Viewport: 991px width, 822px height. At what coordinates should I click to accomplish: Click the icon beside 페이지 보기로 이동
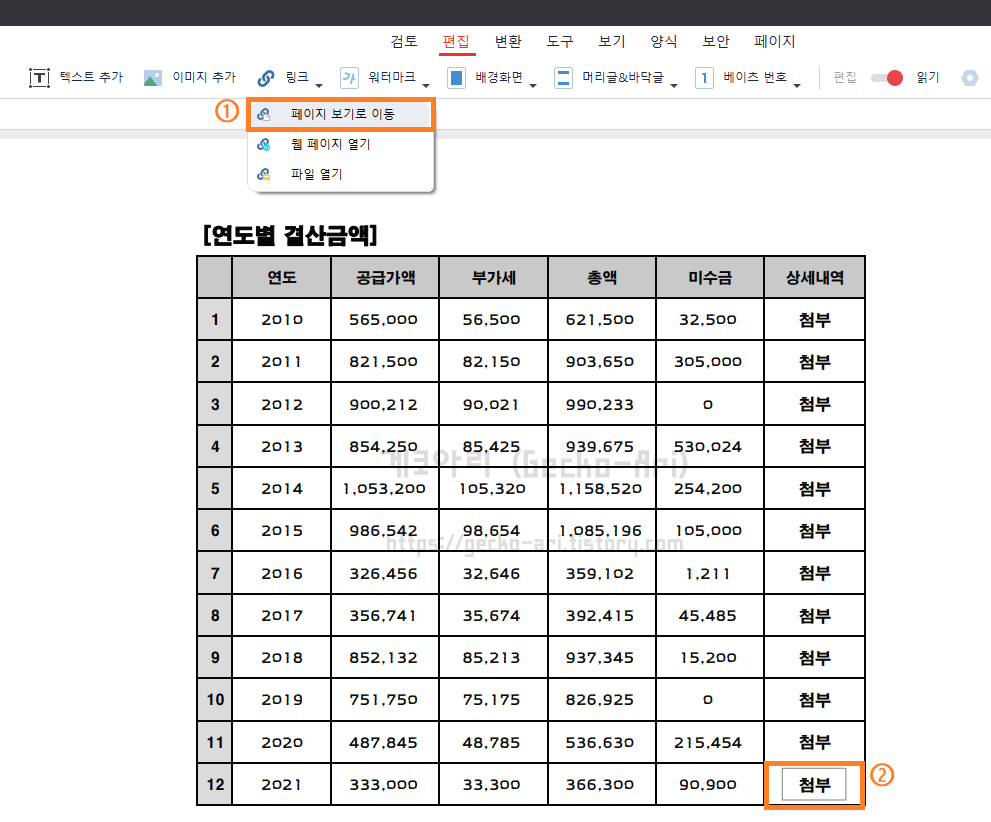pos(264,114)
